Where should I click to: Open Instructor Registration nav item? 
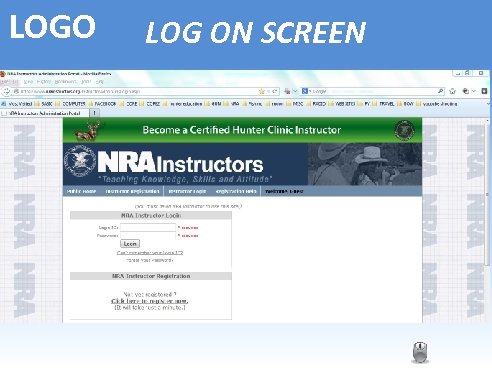coord(132,191)
